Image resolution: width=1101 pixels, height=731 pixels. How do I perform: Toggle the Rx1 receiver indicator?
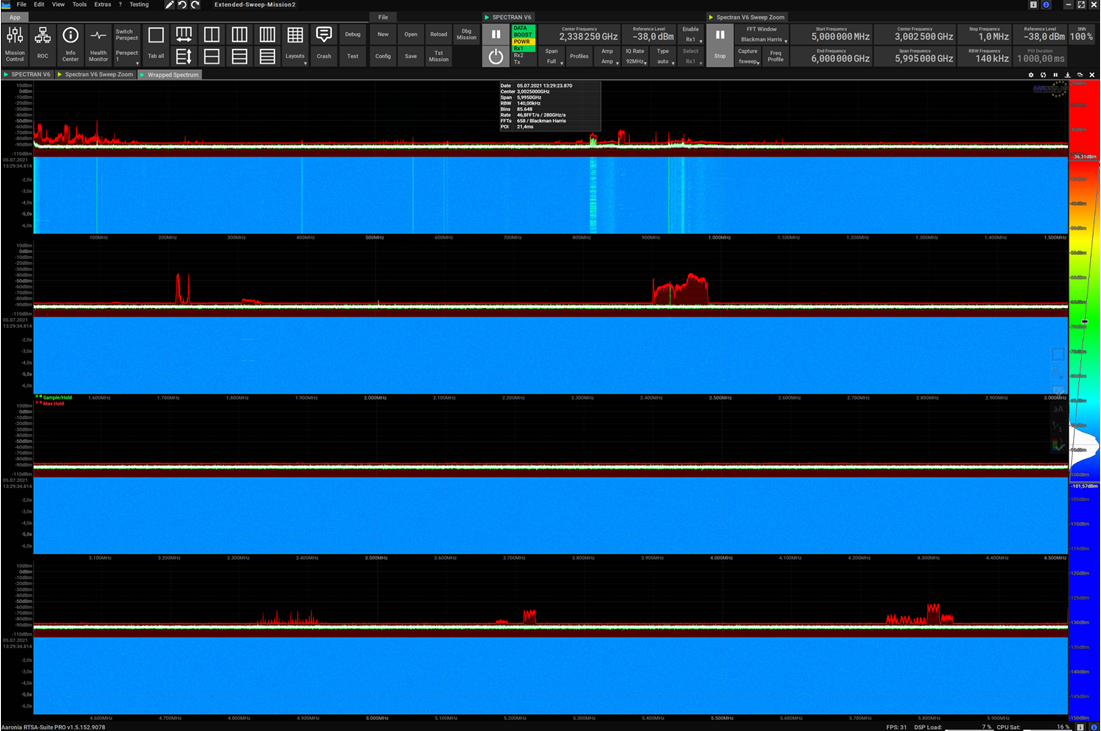523,48
